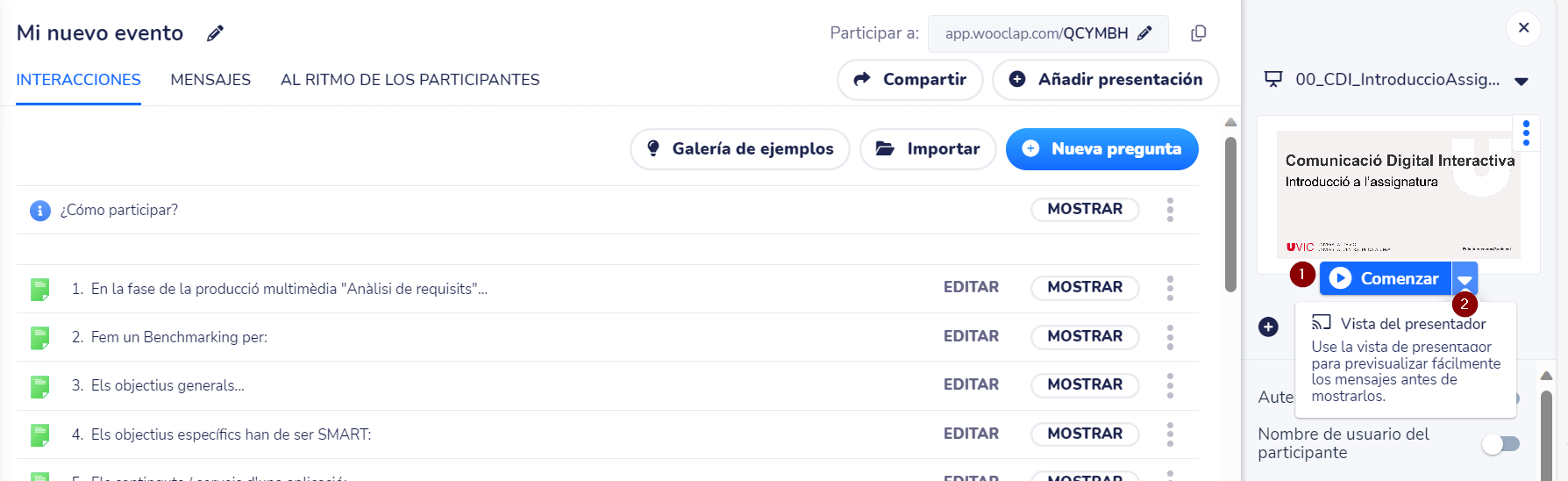
Task: Copy participation link icon
Action: (1199, 33)
